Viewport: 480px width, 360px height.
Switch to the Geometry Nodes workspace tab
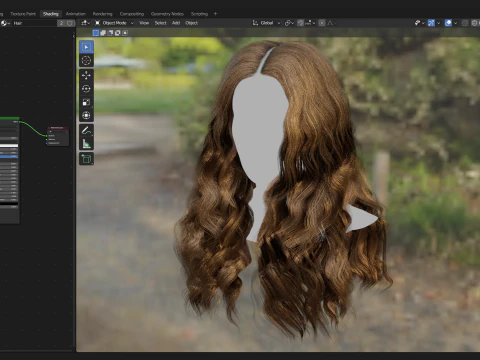[167, 14]
